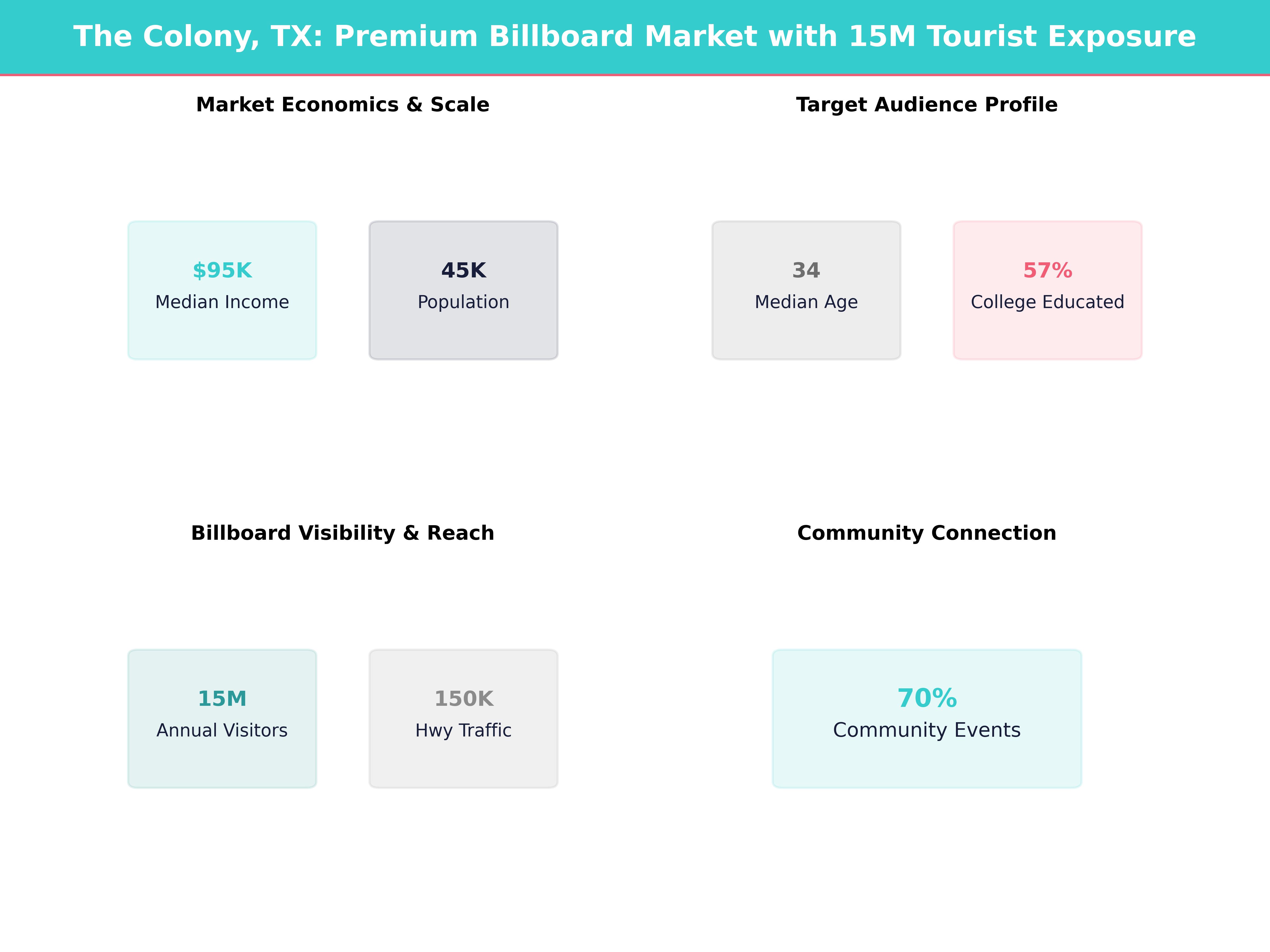The width and height of the screenshot is (1270, 952).
Task: Select the Median Age label
Action: [x=806, y=302]
